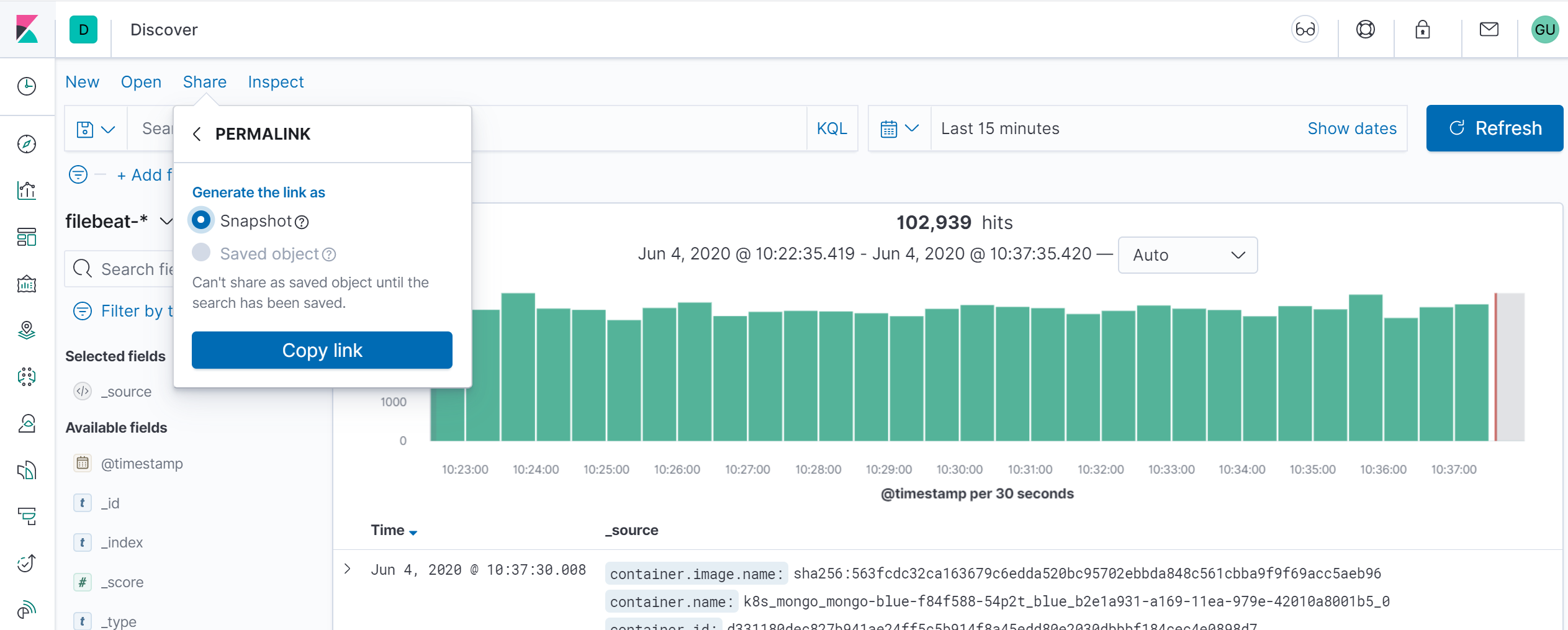1568x630 pixels.
Task: Click the container.image.name field label
Action: (696, 574)
